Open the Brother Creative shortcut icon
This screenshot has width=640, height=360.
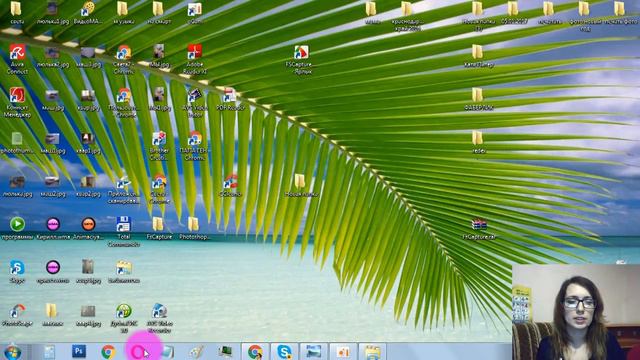pyautogui.click(x=159, y=146)
